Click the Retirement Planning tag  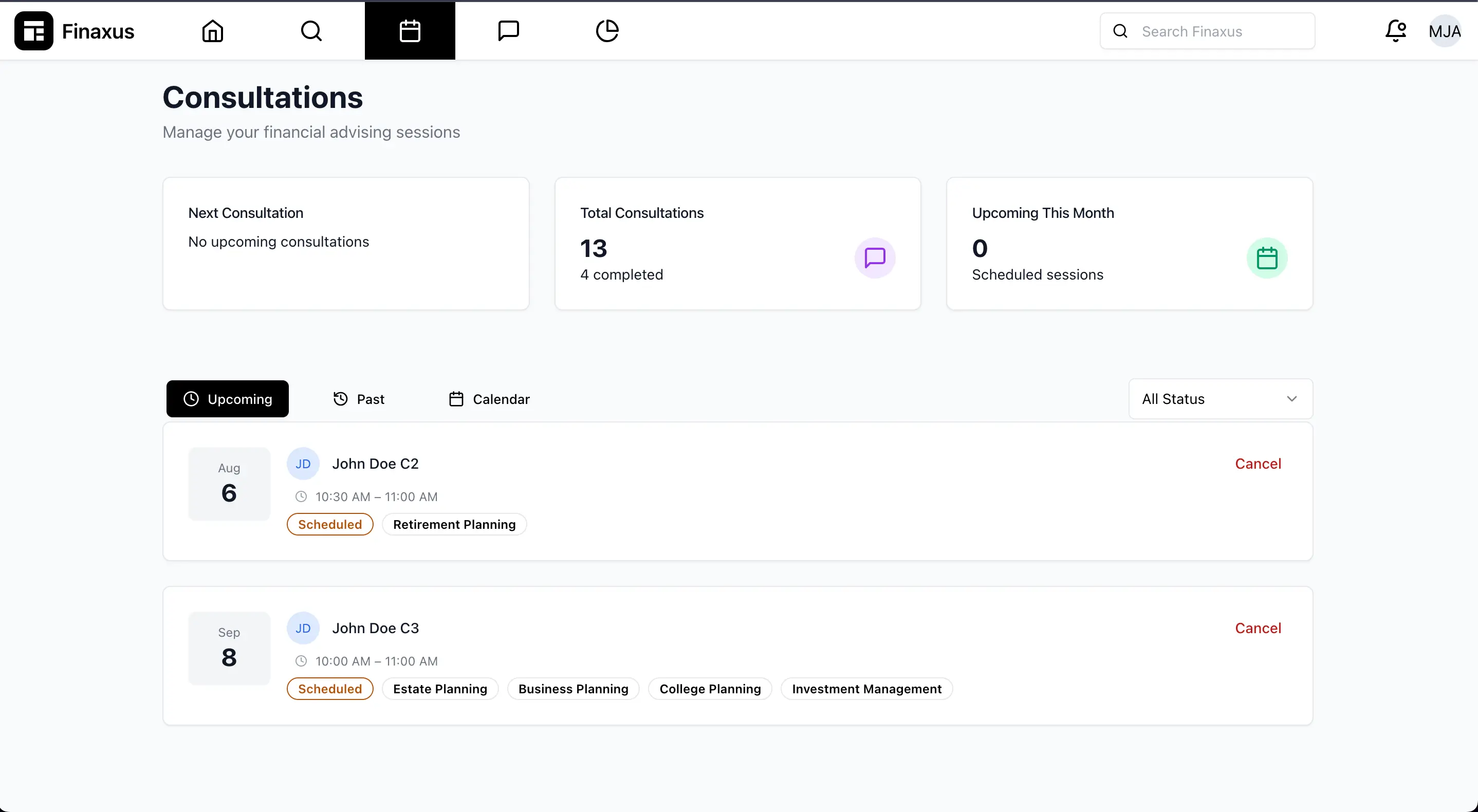pos(454,524)
